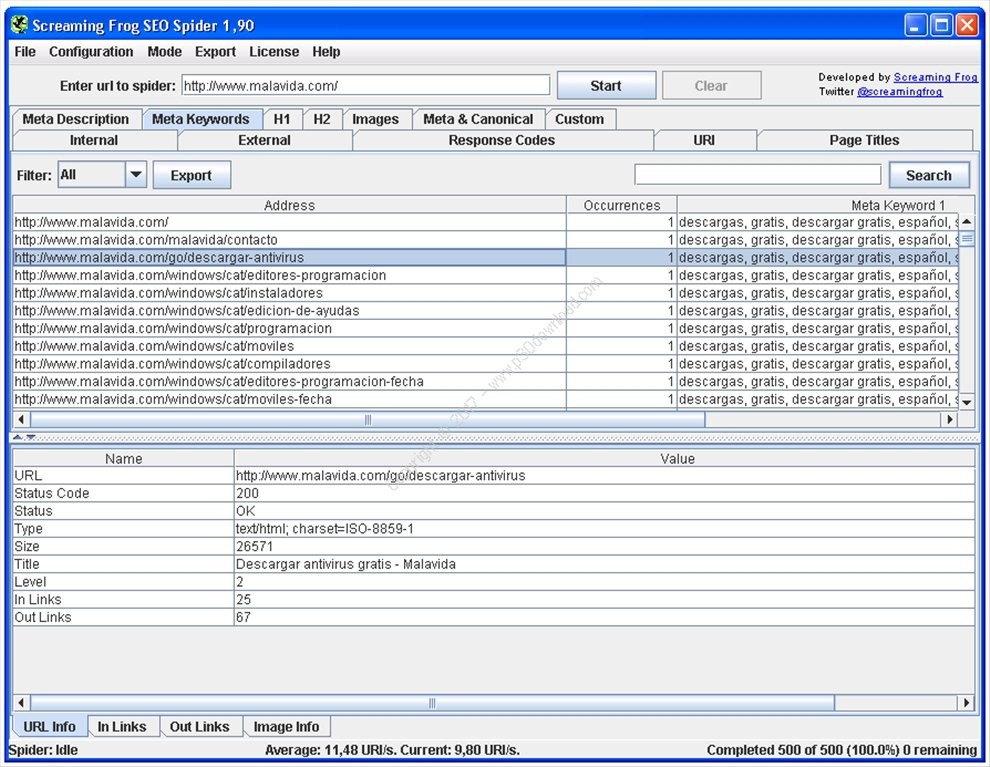The image size is (990, 767).
Task: Switch to the Meta Description tab
Action: (x=76, y=119)
